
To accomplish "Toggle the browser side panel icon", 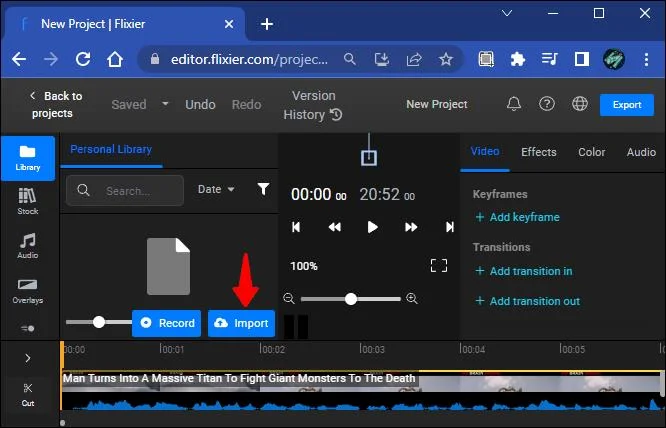I will (581, 59).
